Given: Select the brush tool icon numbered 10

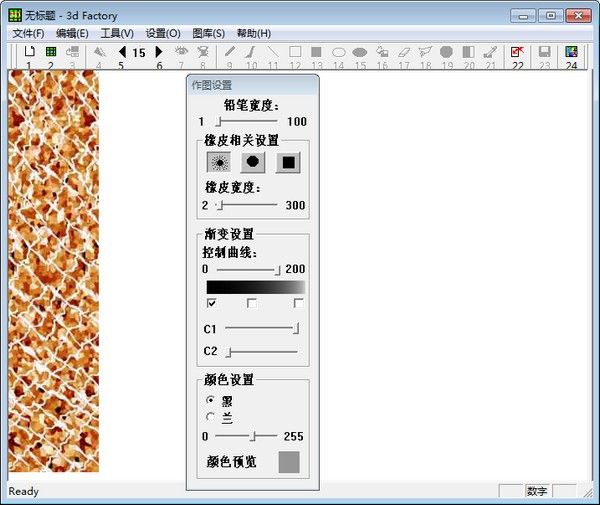Looking at the screenshot, I should (x=251, y=51).
